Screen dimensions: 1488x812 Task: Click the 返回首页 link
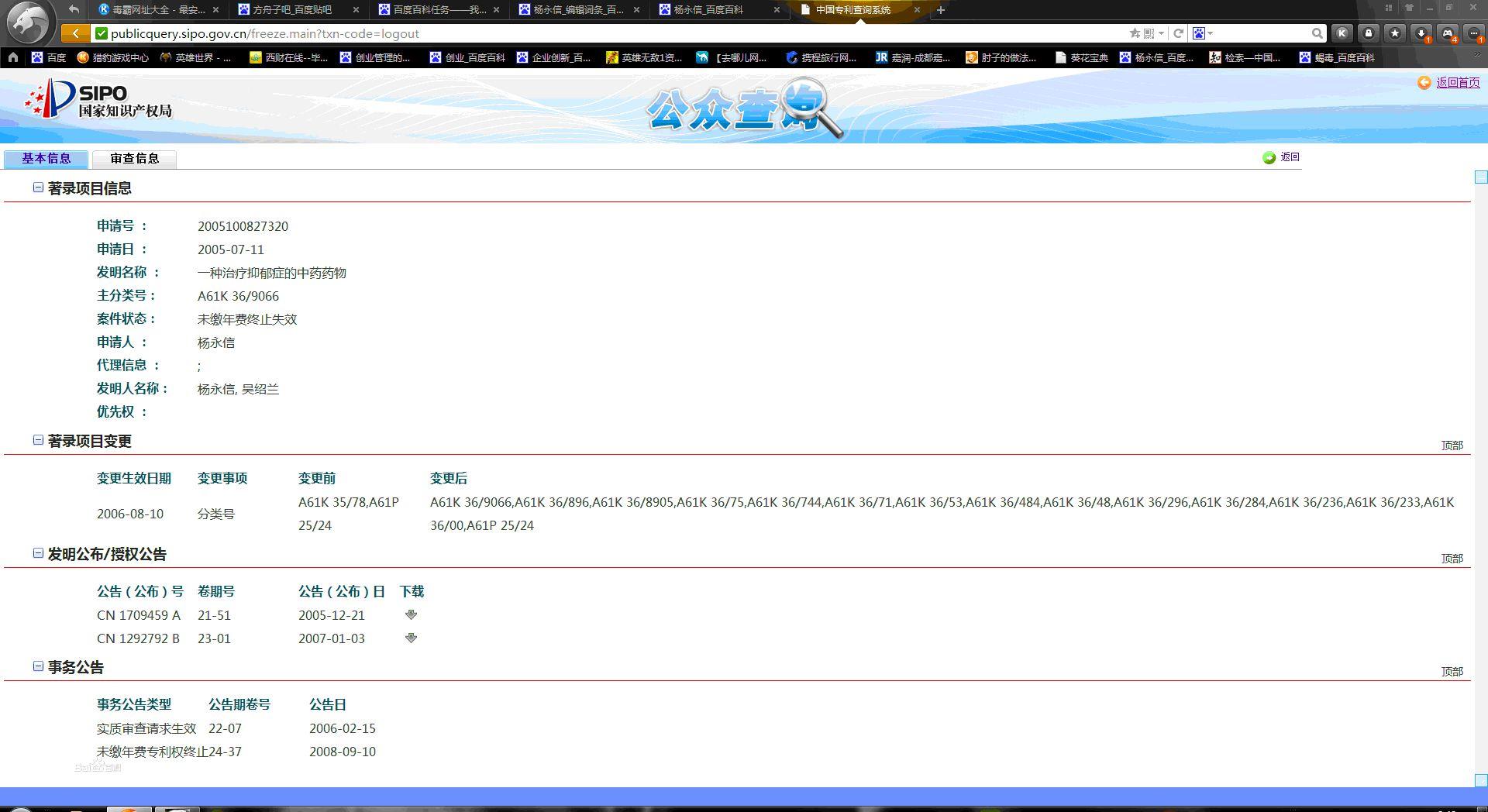(1457, 83)
